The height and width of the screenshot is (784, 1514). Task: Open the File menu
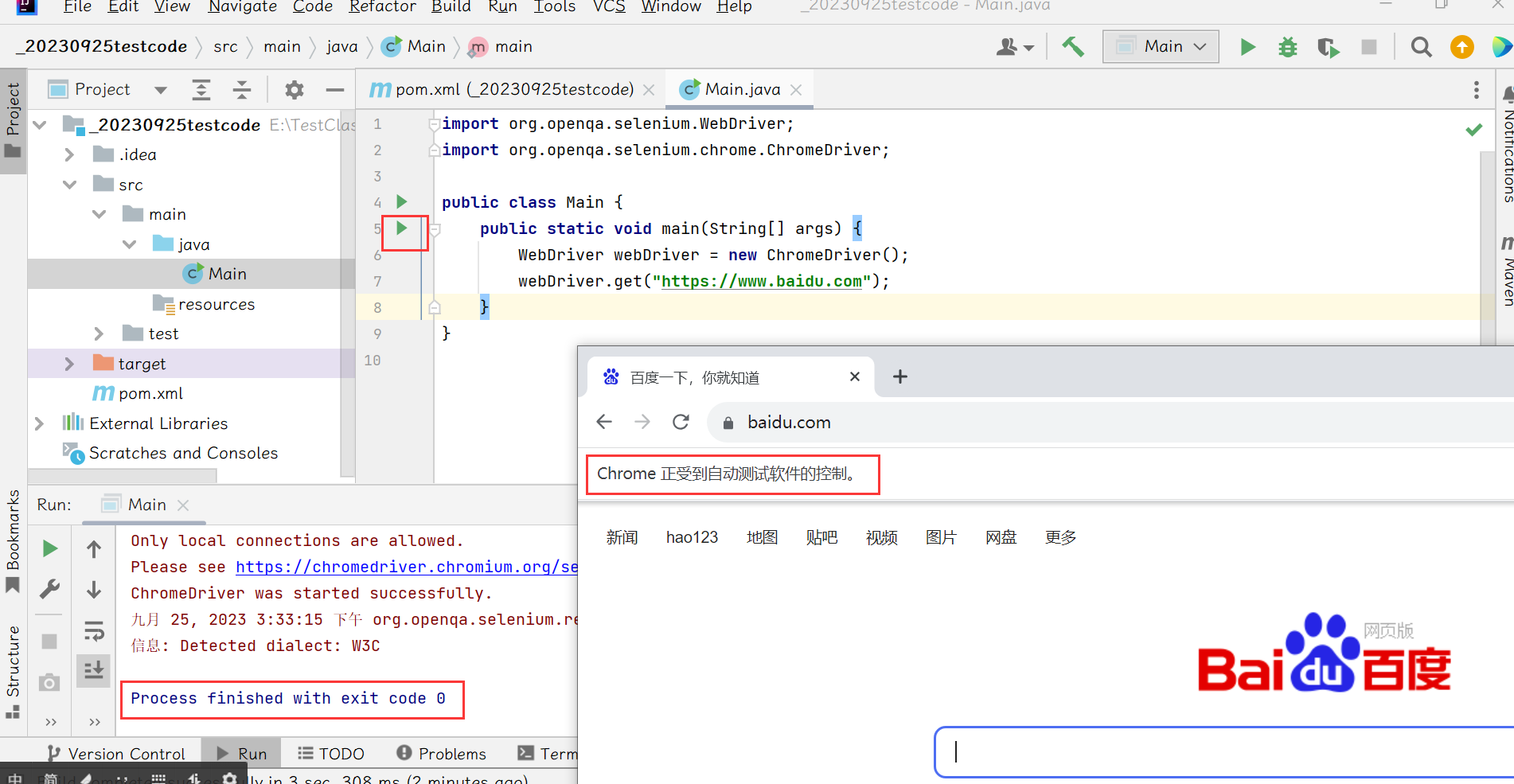[77, 7]
